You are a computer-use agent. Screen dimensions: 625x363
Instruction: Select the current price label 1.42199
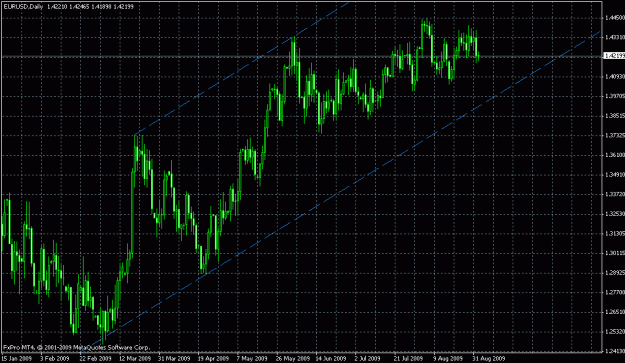pos(614,56)
